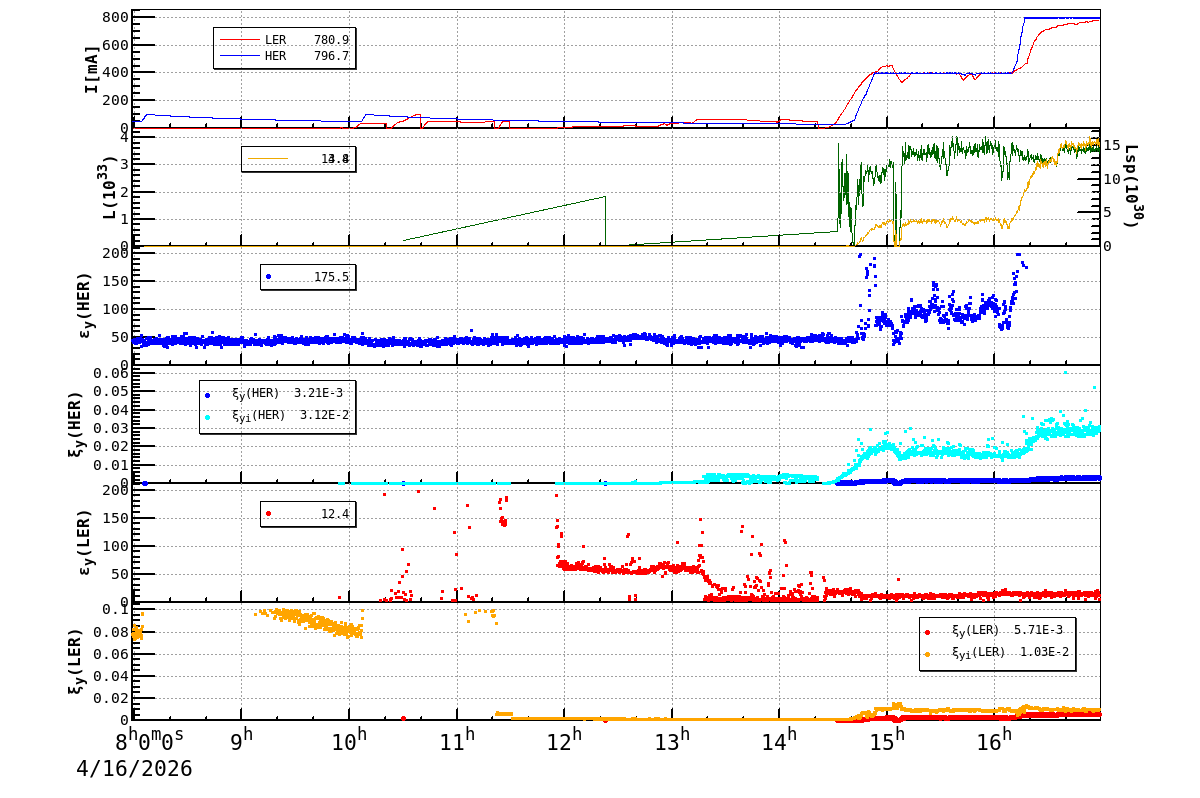This screenshot has height=798, width=1200.
Task: Click the "0.08" tick on the ξy(LER) axis
Action: [x=109, y=631]
